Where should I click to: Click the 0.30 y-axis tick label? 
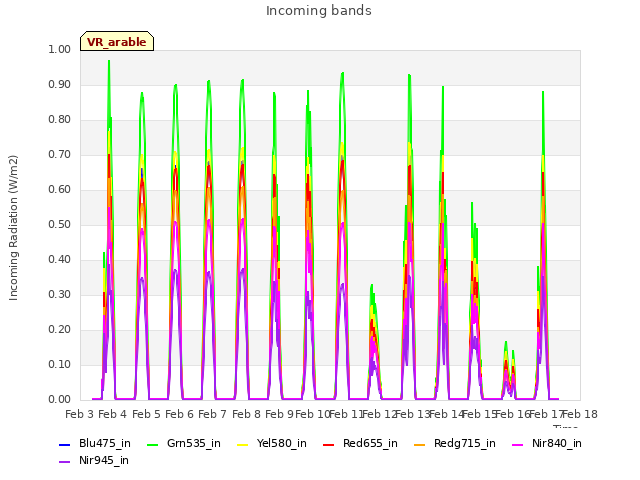coord(60,295)
